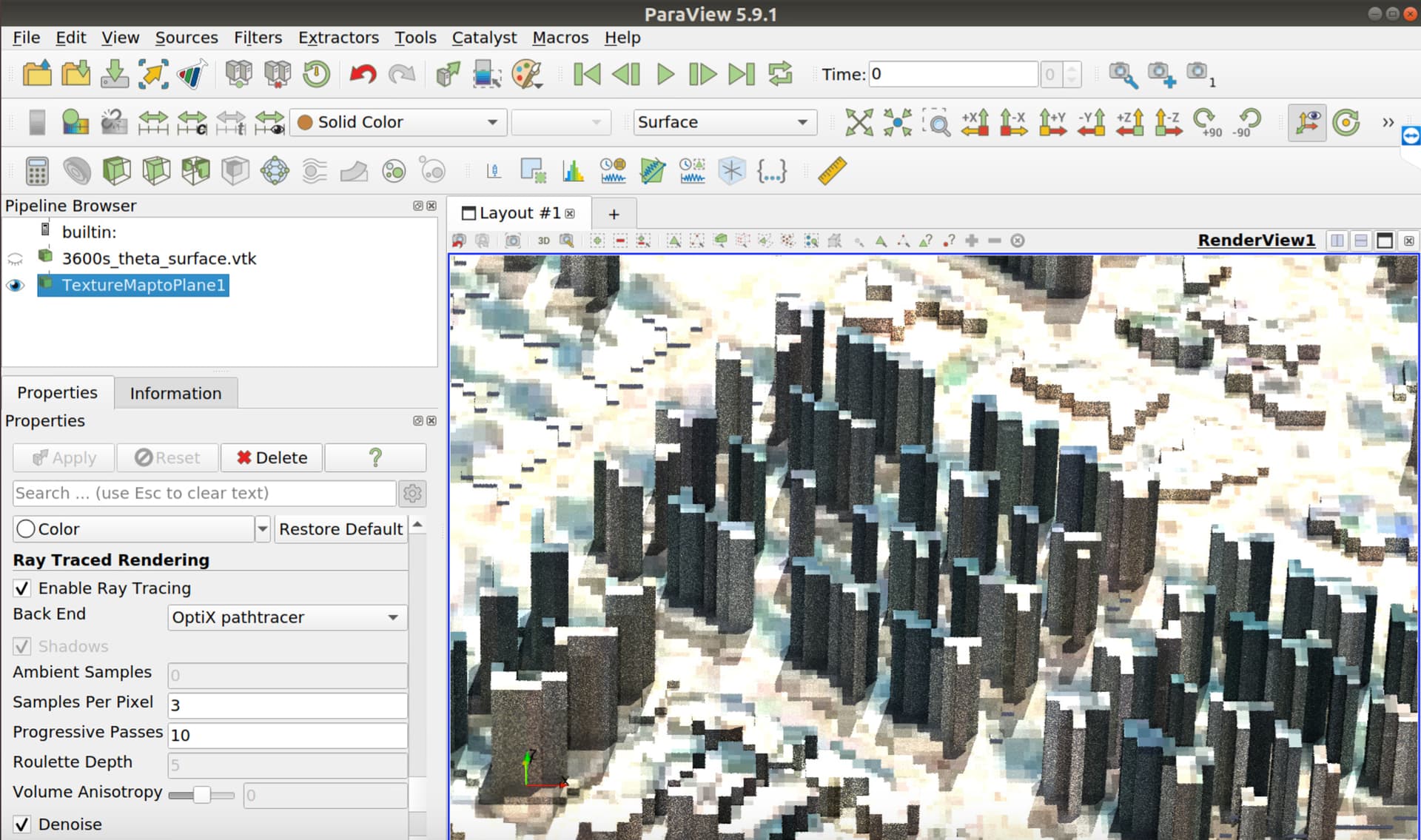This screenshot has width=1421, height=840.
Task: Click the Apply button
Action: pos(63,457)
